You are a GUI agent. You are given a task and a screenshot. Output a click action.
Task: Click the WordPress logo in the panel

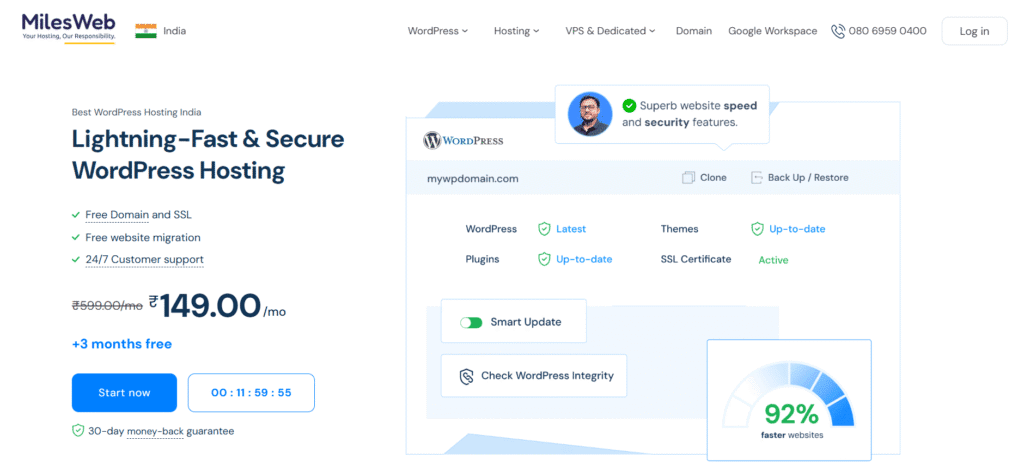click(463, 140)
